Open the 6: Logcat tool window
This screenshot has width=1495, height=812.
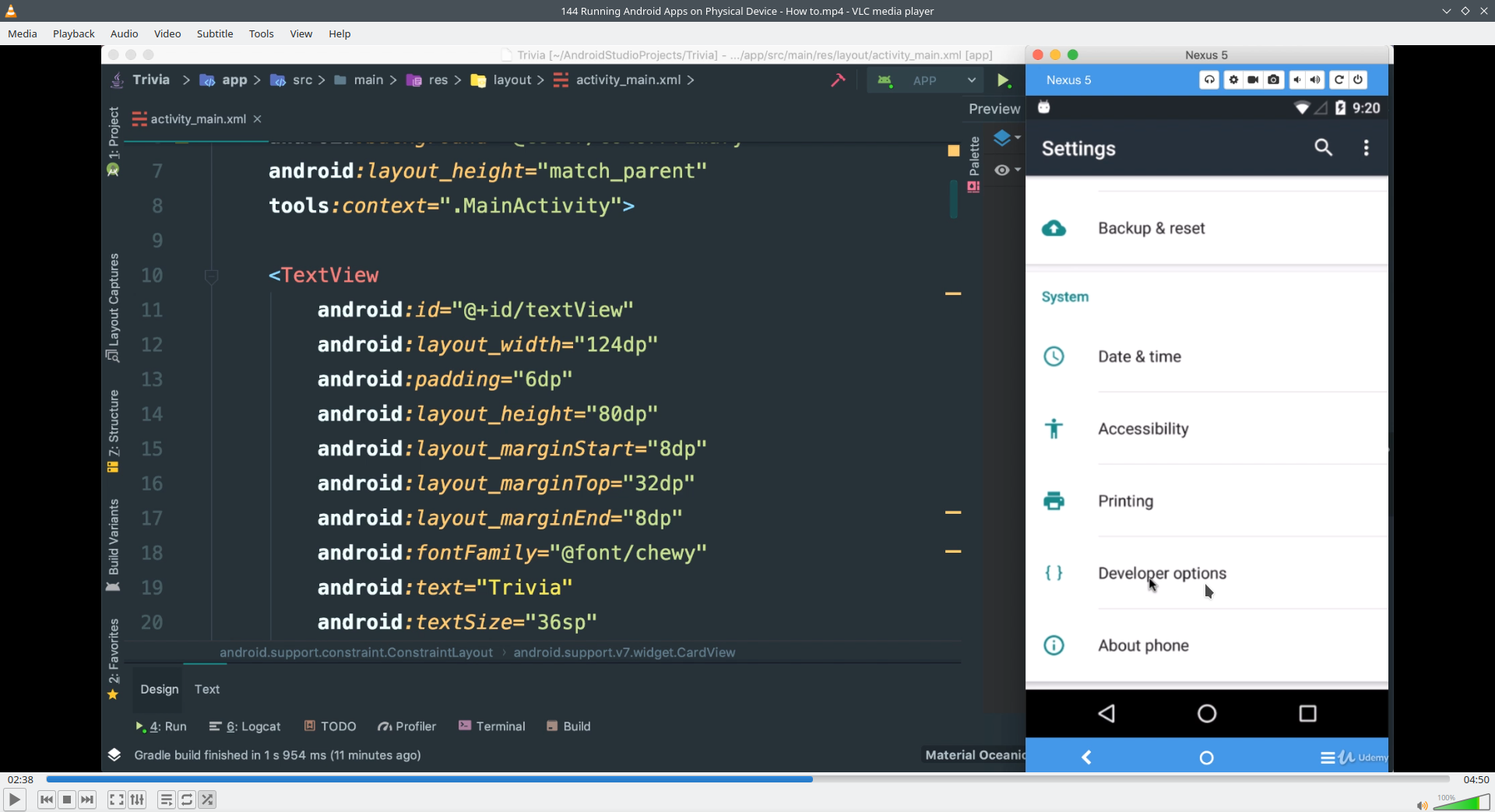(245, 726)
